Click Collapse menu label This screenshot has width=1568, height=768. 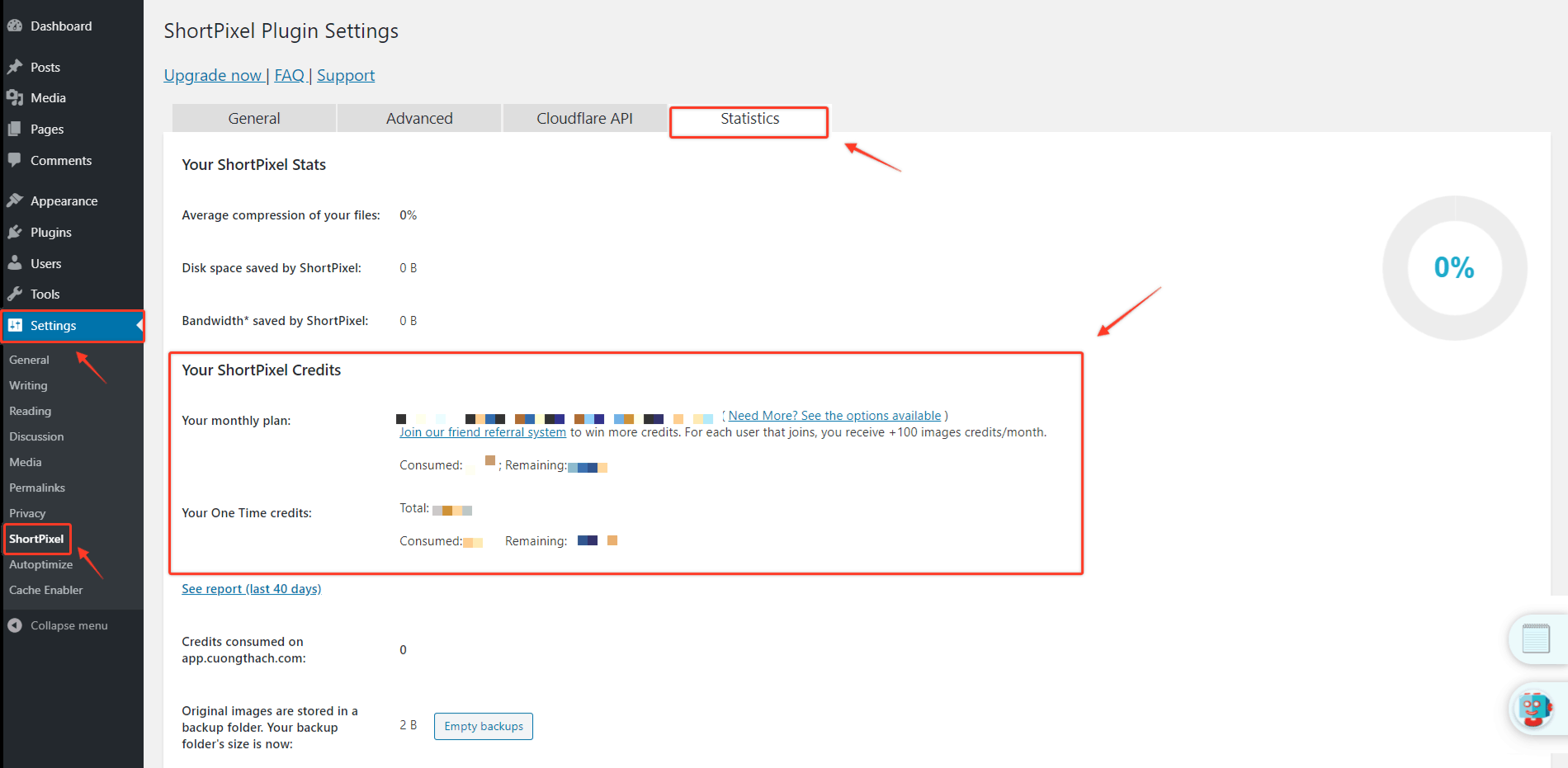69,625
